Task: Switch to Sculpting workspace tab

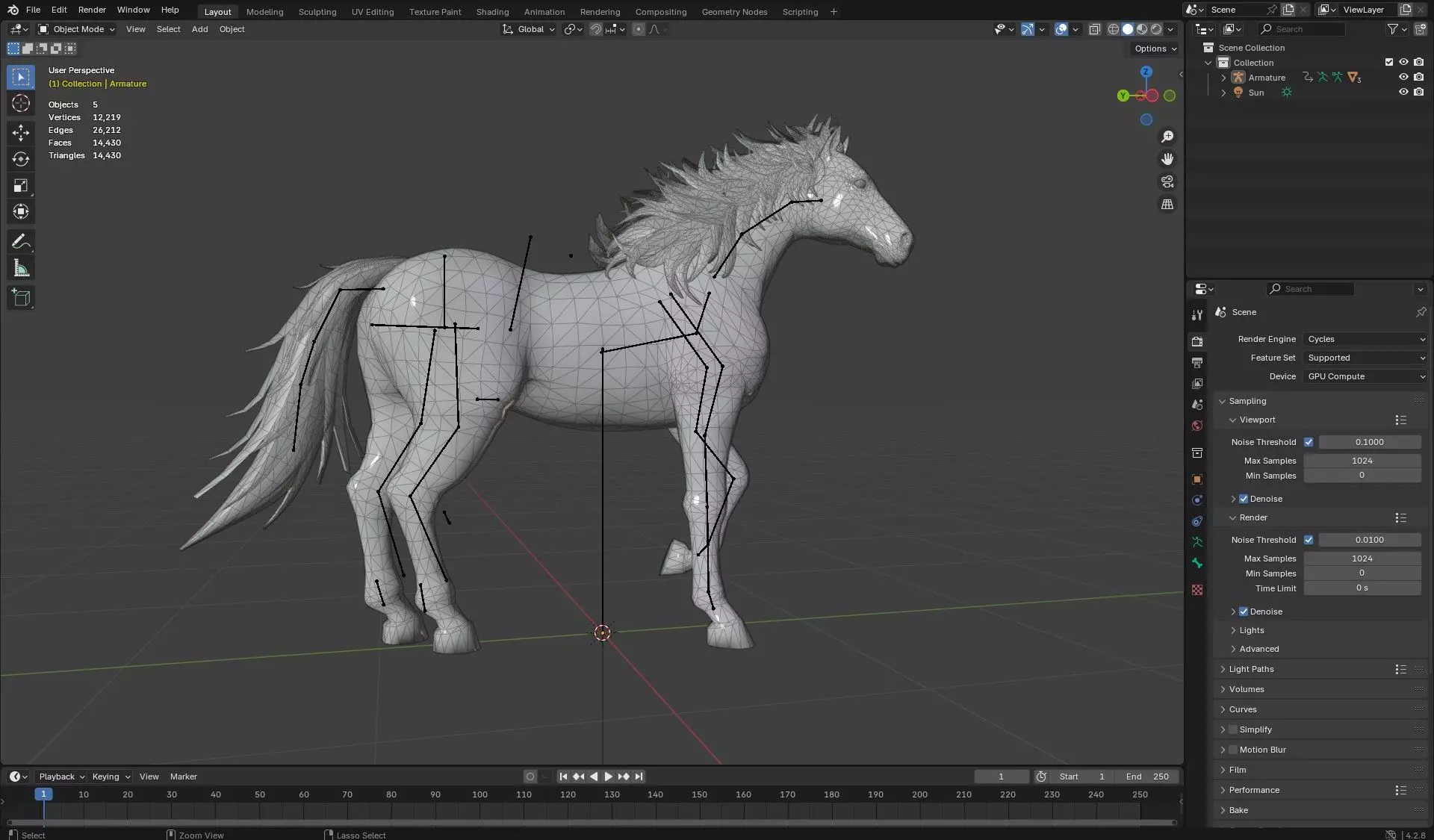Action: click(317, 12)
